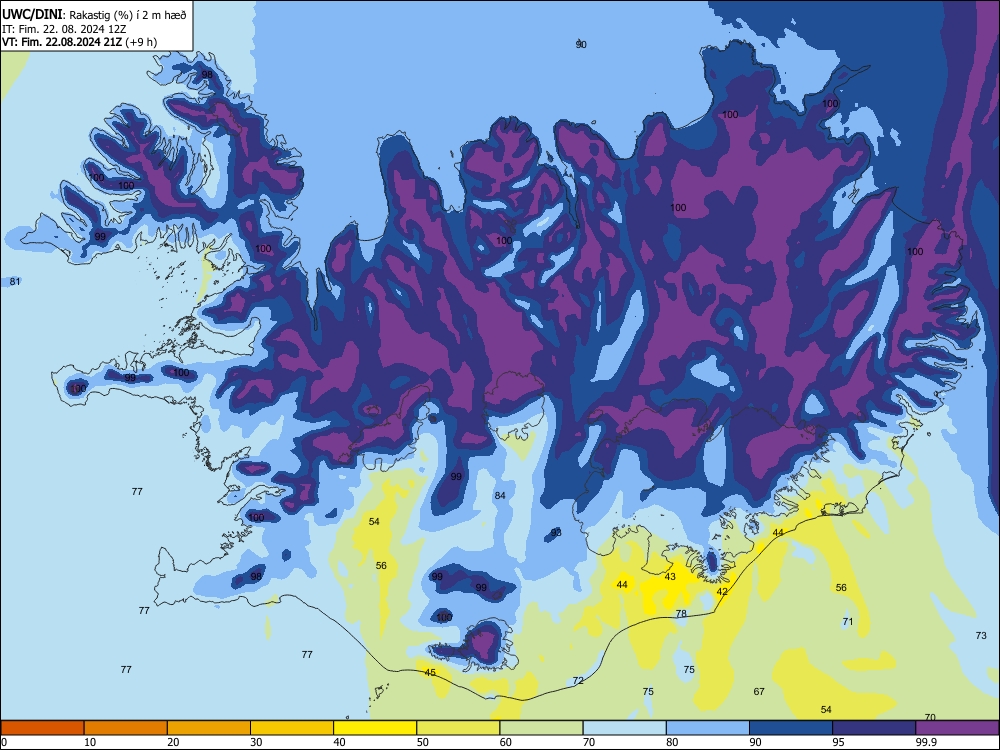The width and height of the screenshot is (1000, 750).
Task: Pick the dark blue 90–95 legend swatch
Action: pos(791,728)
